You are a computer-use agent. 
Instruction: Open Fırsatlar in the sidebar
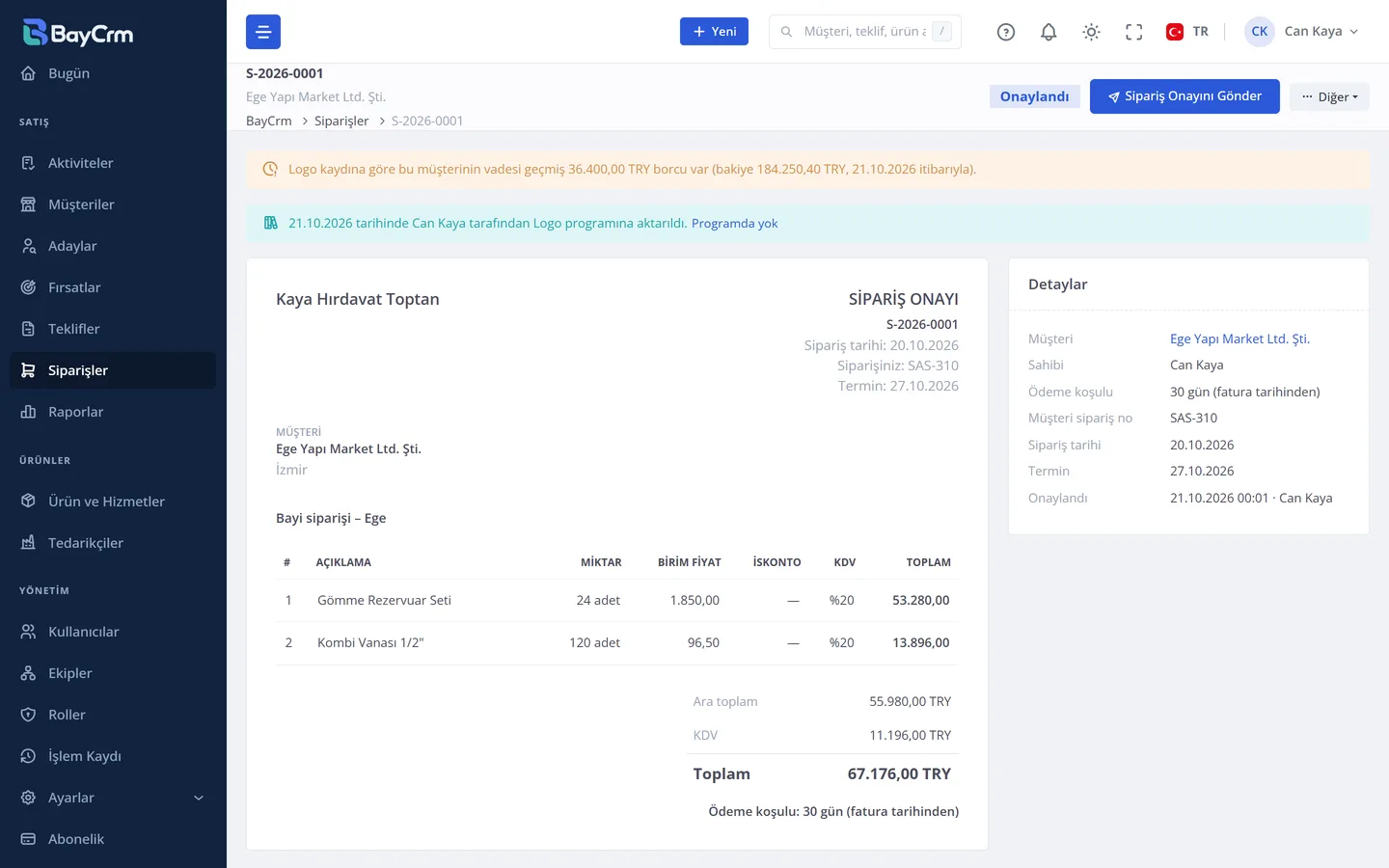pyautogui.click(x=113, y=287)
